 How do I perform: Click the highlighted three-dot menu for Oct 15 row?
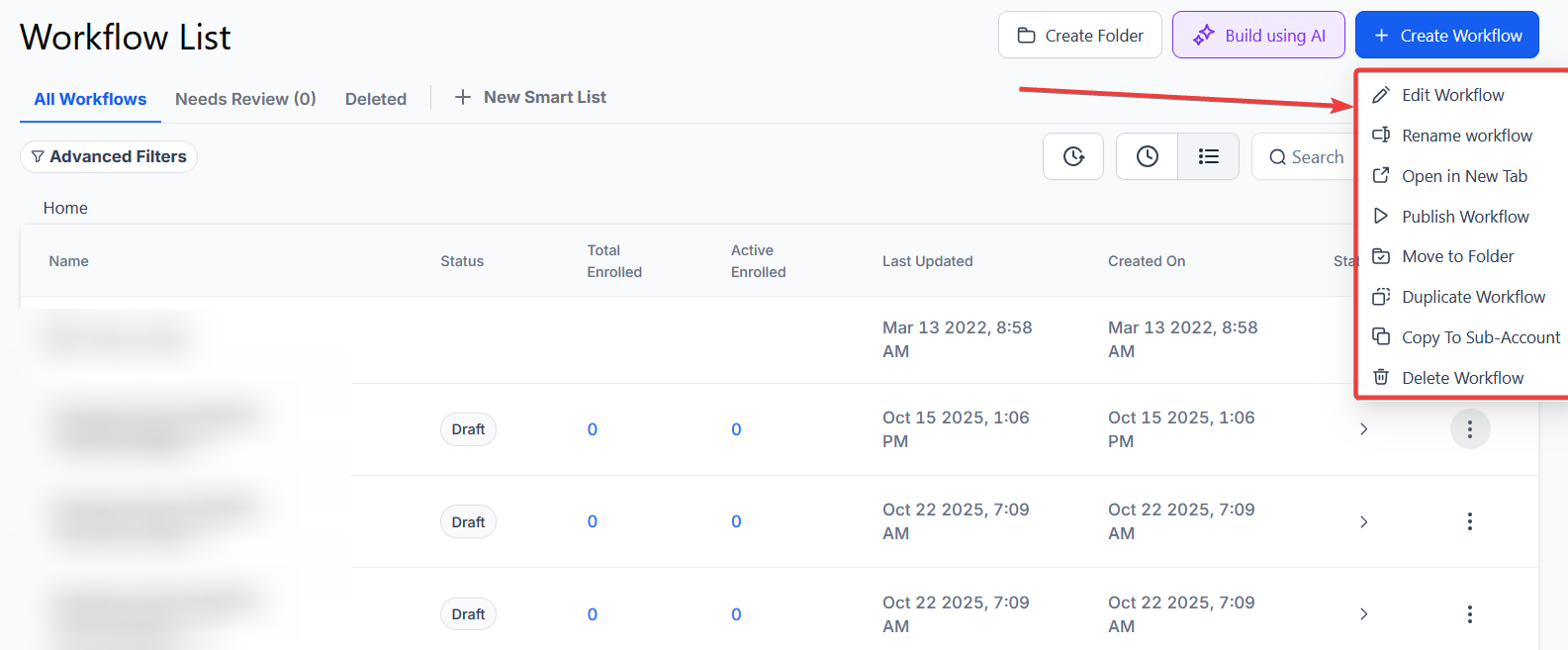(1469, 429)
